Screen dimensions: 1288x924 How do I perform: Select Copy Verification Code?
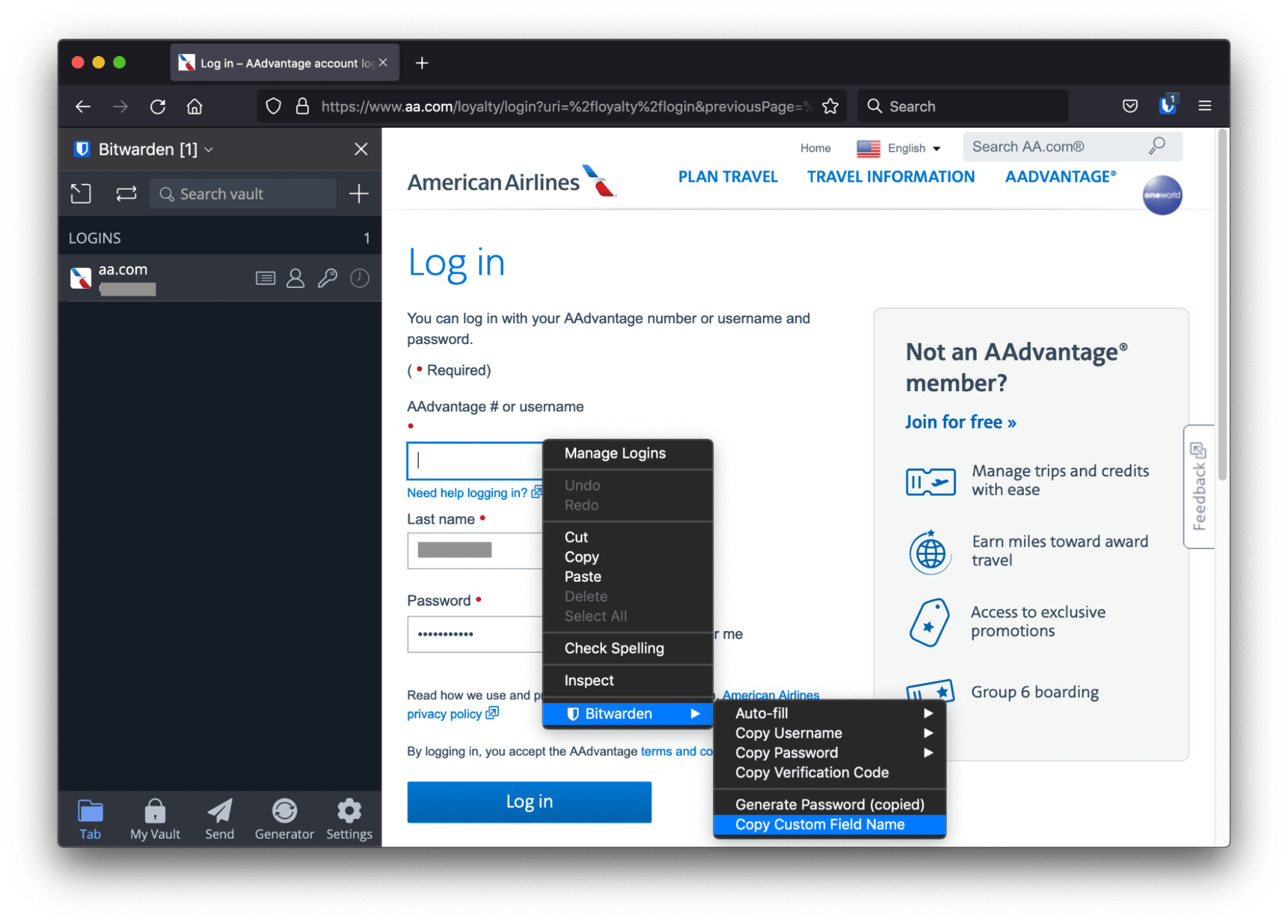830,773
